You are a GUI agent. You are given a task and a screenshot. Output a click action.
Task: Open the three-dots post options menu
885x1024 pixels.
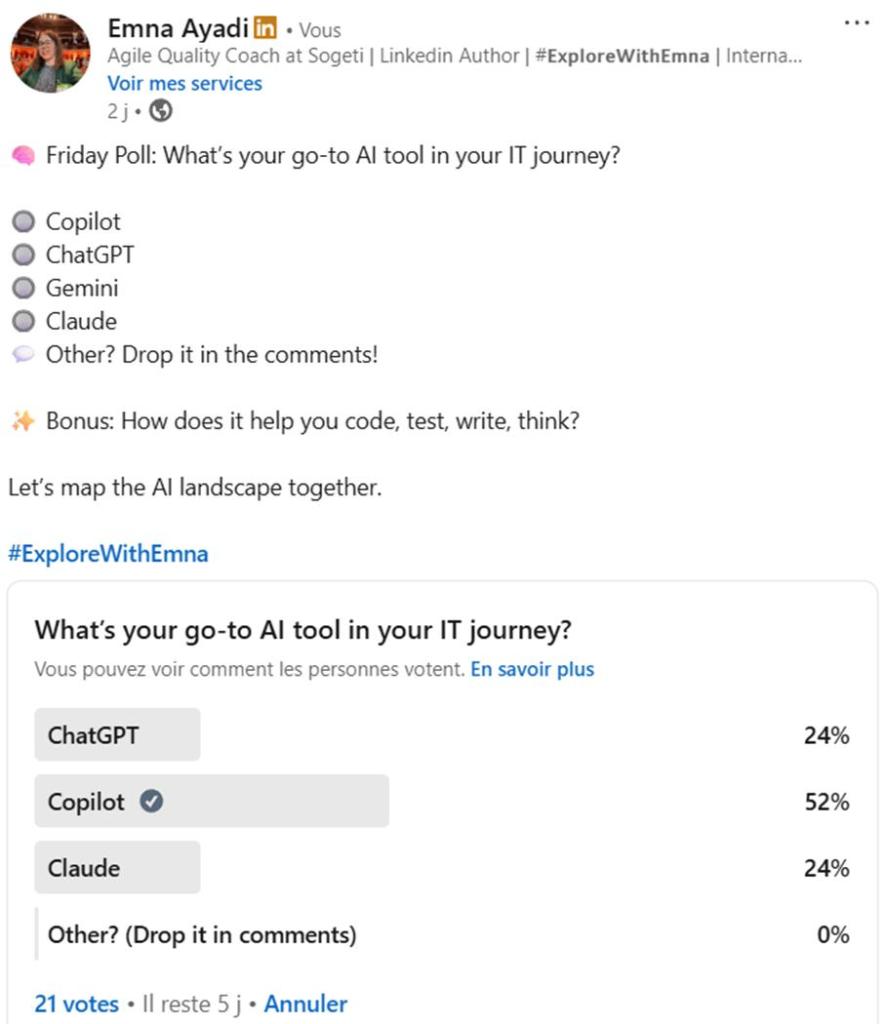click(856, 23)
